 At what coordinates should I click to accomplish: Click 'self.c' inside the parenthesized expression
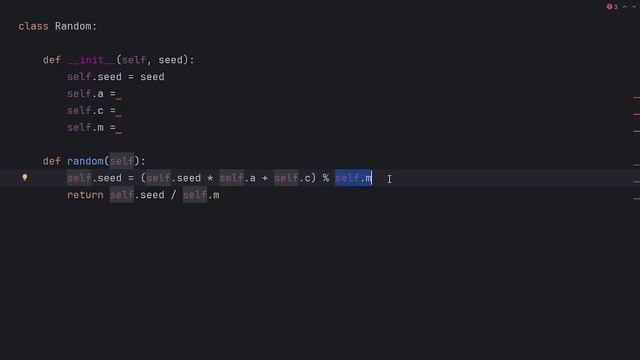point(292,178)
